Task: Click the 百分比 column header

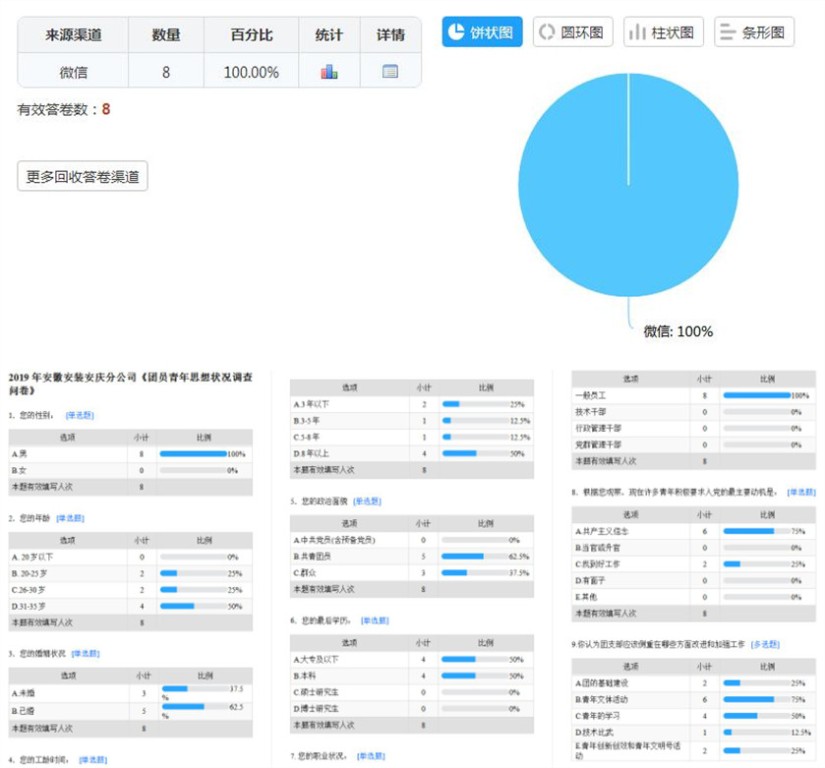Action: 251,35
